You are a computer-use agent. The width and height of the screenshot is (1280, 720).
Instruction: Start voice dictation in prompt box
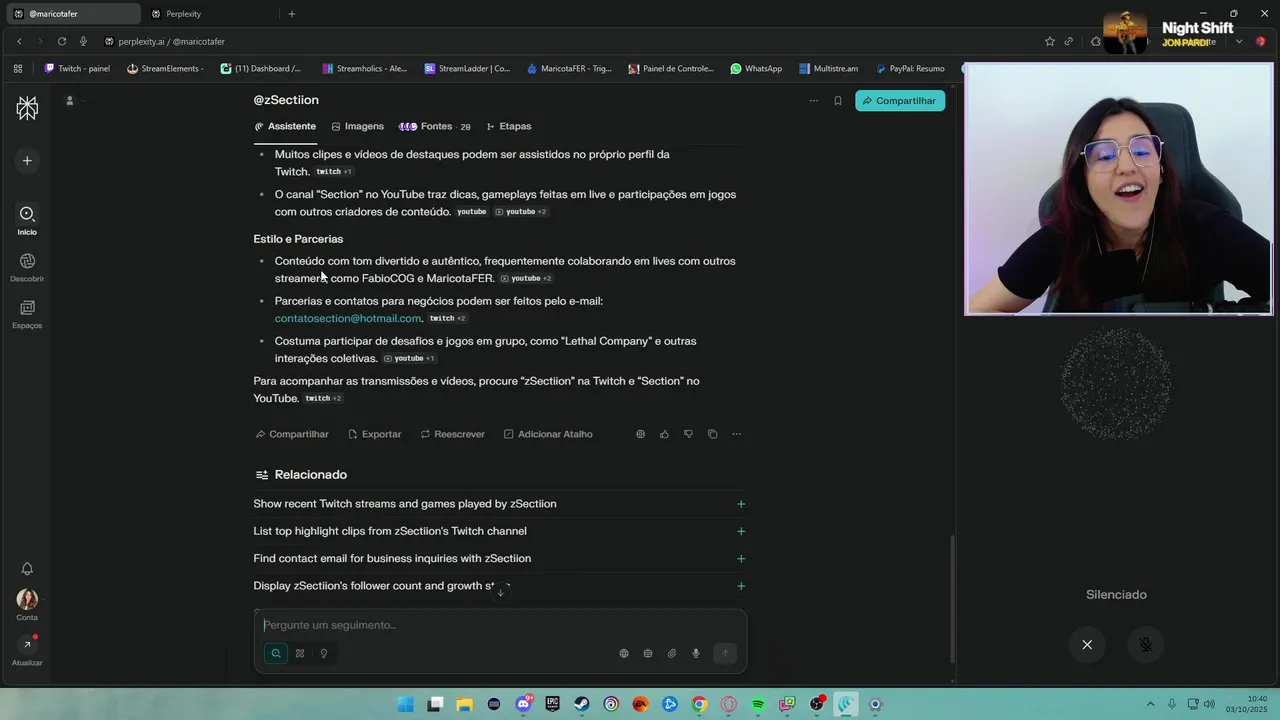(696, 653)
